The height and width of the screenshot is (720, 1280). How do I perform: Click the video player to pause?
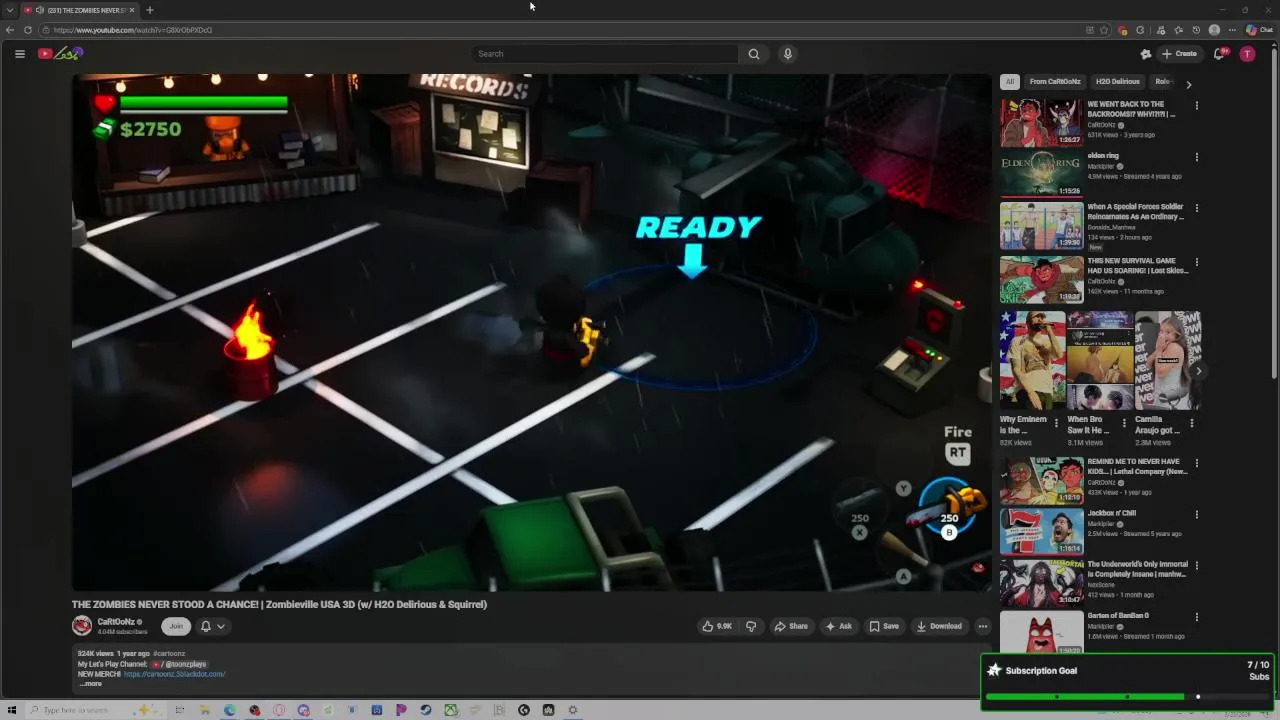tap(531, 333)
